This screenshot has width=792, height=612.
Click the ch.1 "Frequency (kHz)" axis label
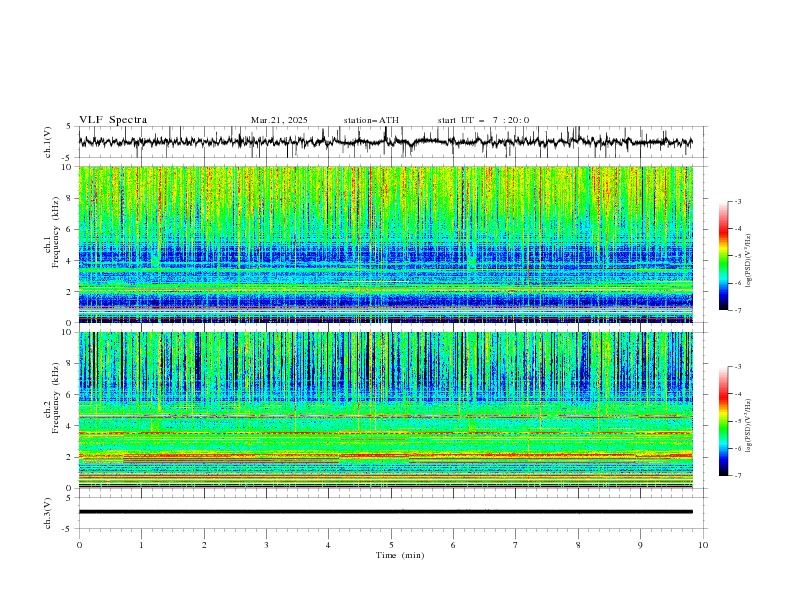pos(56,232)
